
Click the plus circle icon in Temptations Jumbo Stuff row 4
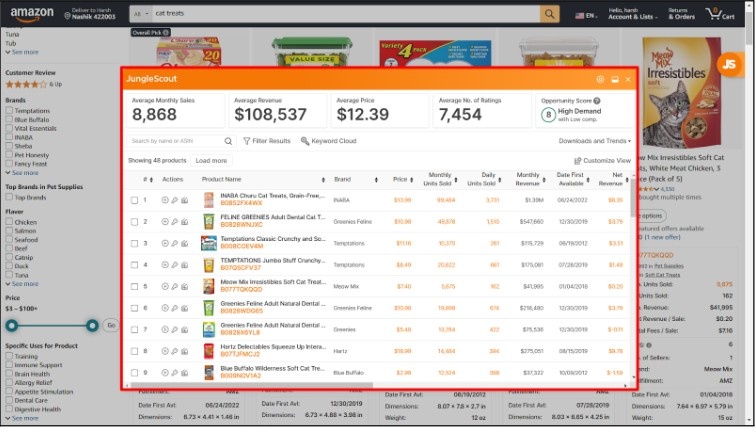[x=165, y=265]
